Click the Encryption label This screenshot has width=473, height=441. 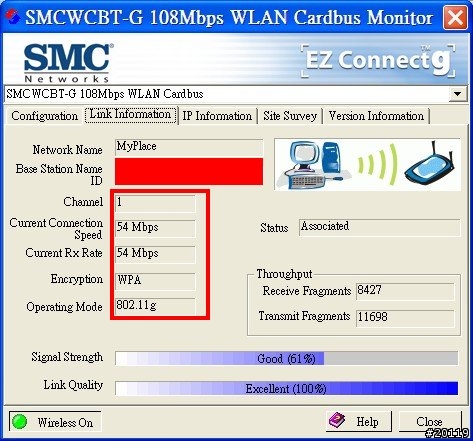click(x=77, y=279)
